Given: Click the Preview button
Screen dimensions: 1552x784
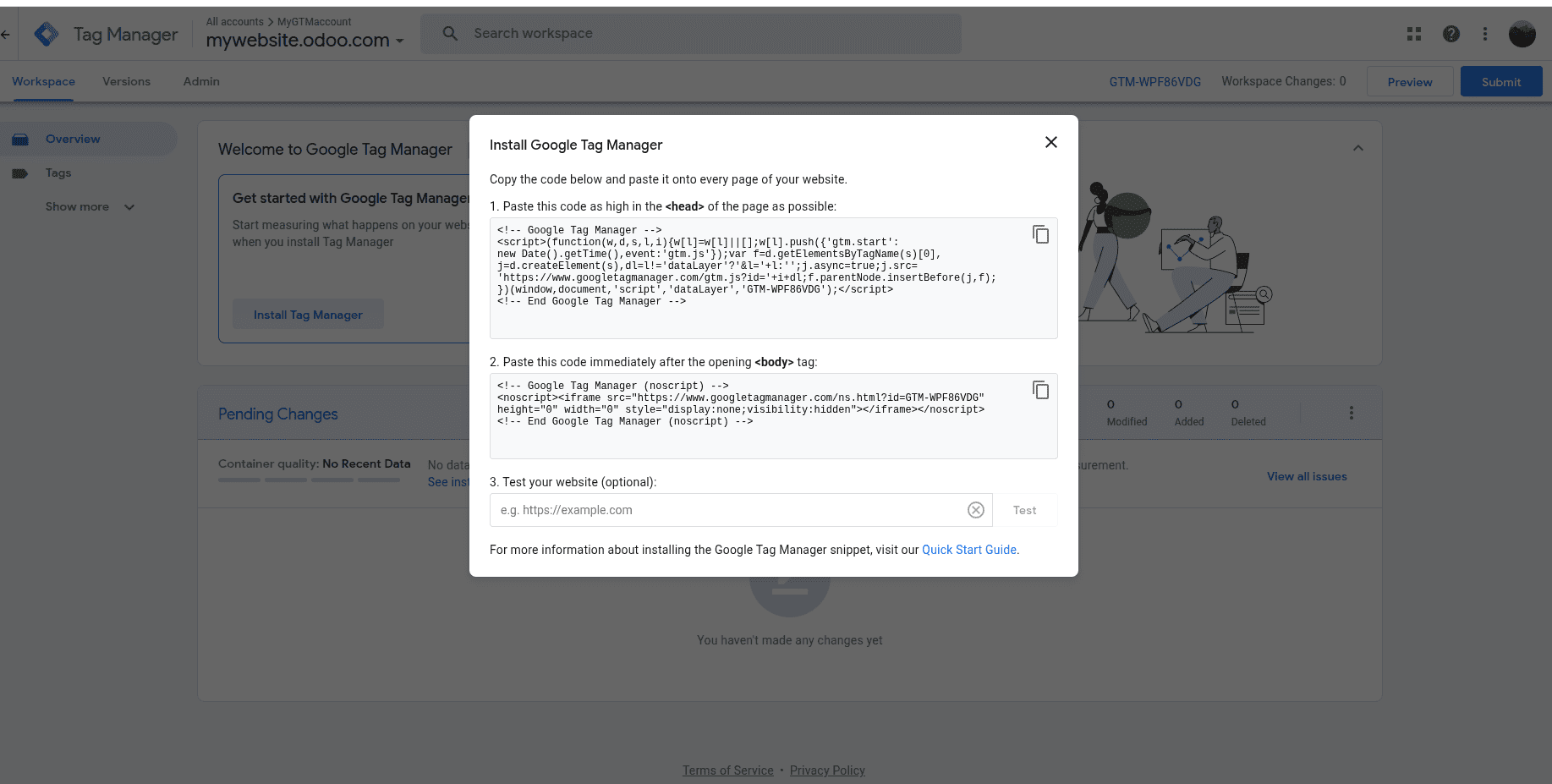Looking at the screenshot, I should tap(1410, 82).
